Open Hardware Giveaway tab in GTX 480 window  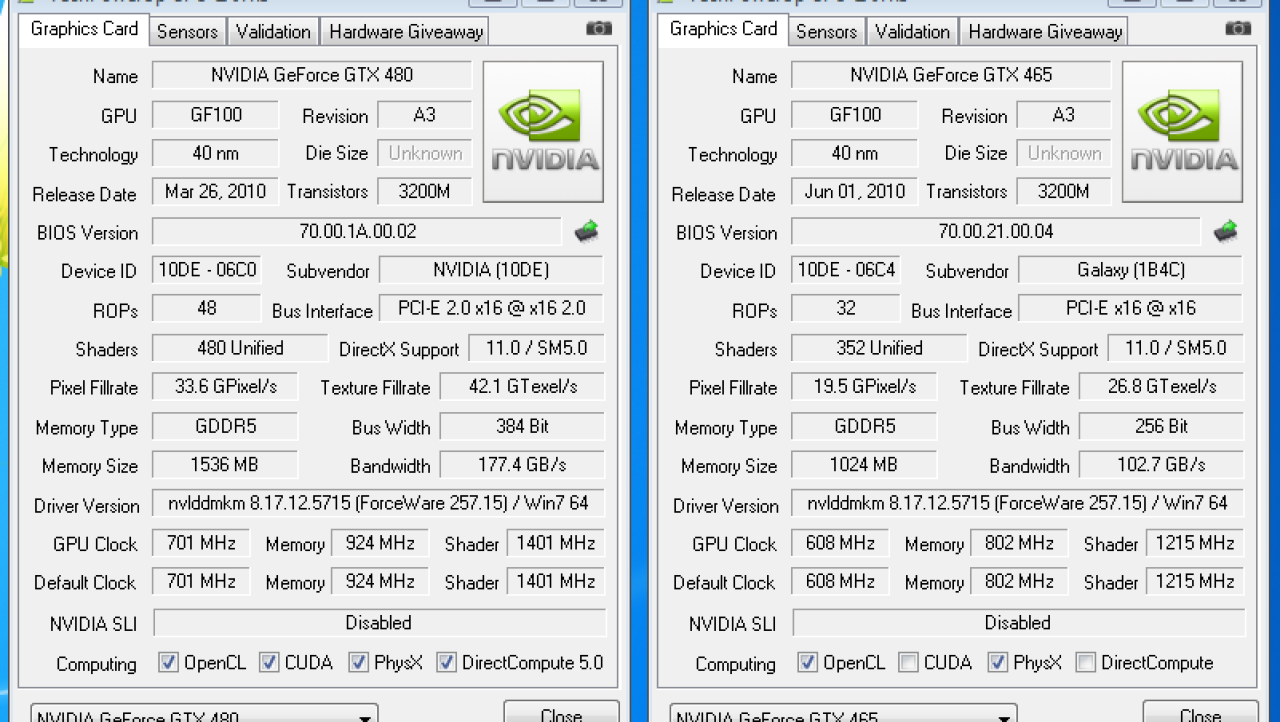tap(405, 31)
